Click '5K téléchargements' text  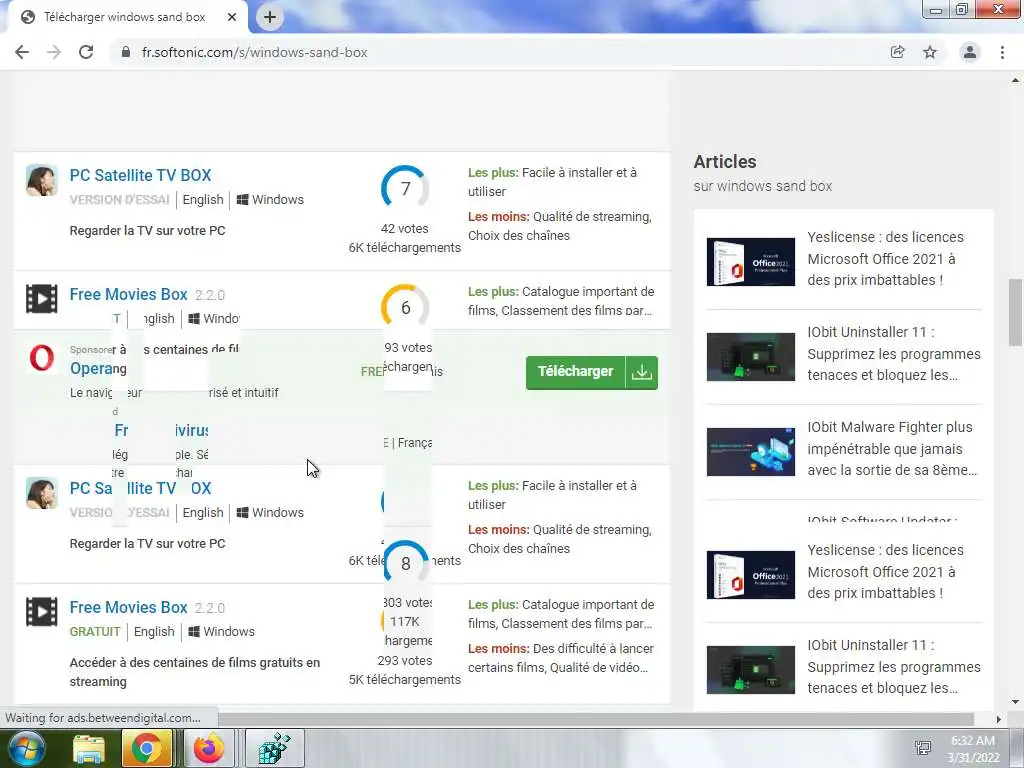[405, 680]
